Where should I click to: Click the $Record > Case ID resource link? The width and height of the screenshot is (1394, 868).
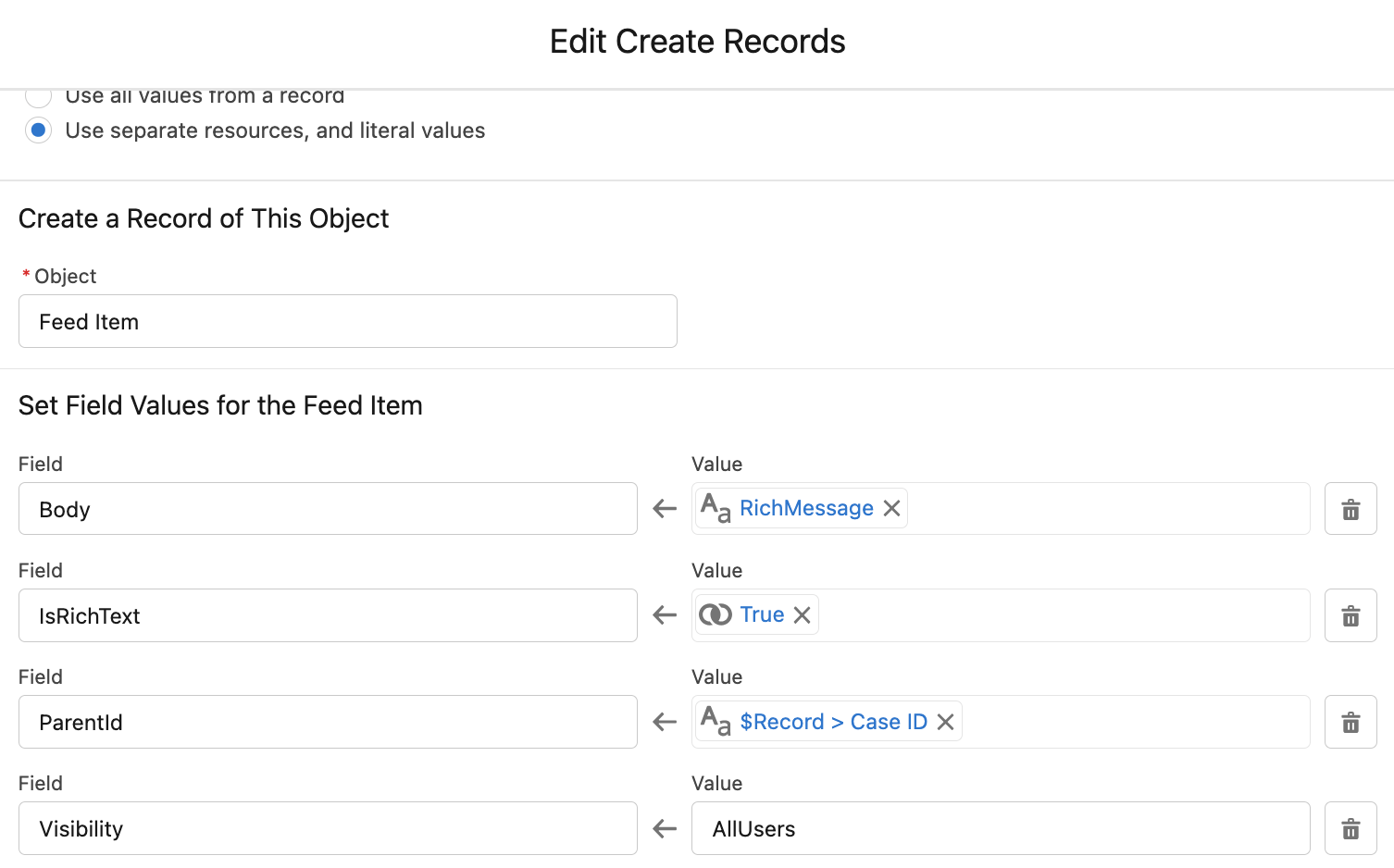click(x=831, y=722)
